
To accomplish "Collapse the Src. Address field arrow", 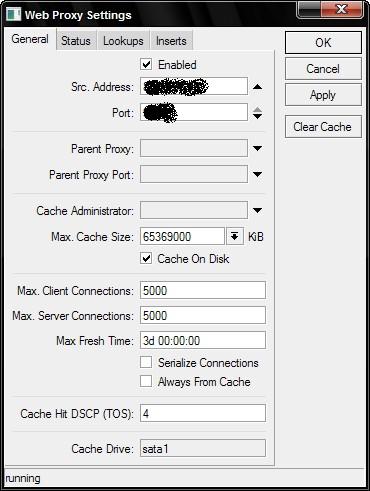I will click(257, 87).
